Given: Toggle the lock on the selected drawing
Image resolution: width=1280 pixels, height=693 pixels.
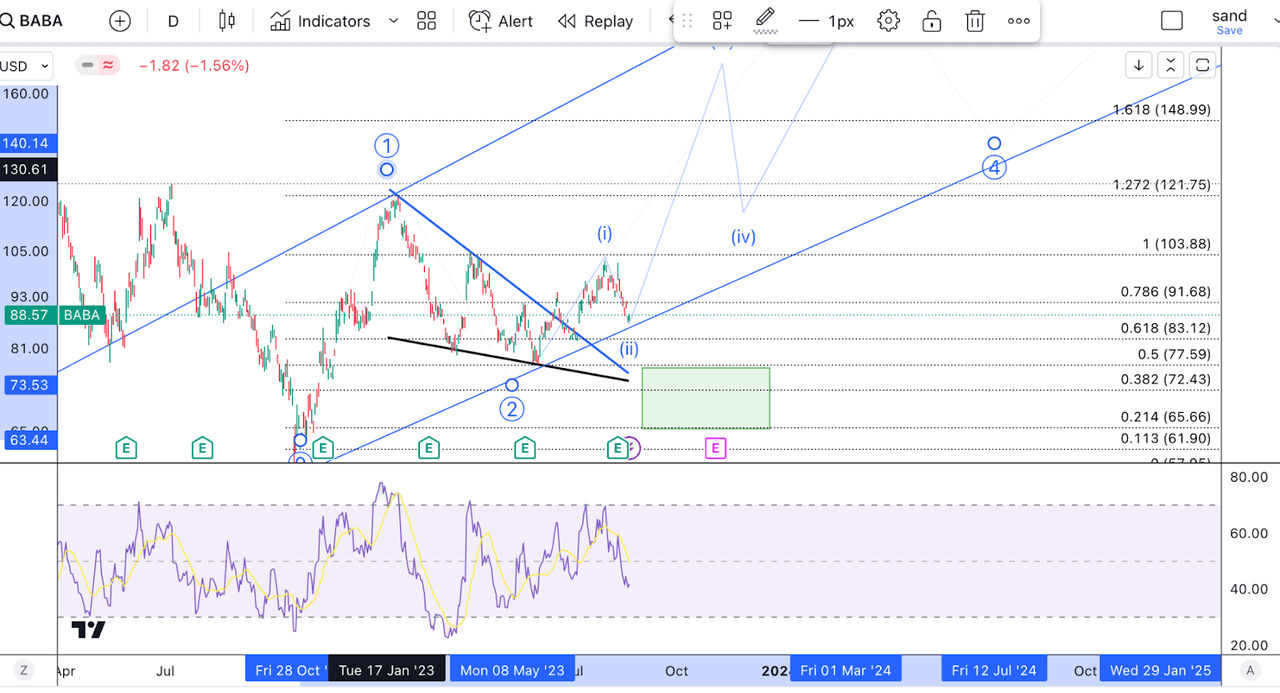Looking at the screenshot, I should tap(931, 21).
